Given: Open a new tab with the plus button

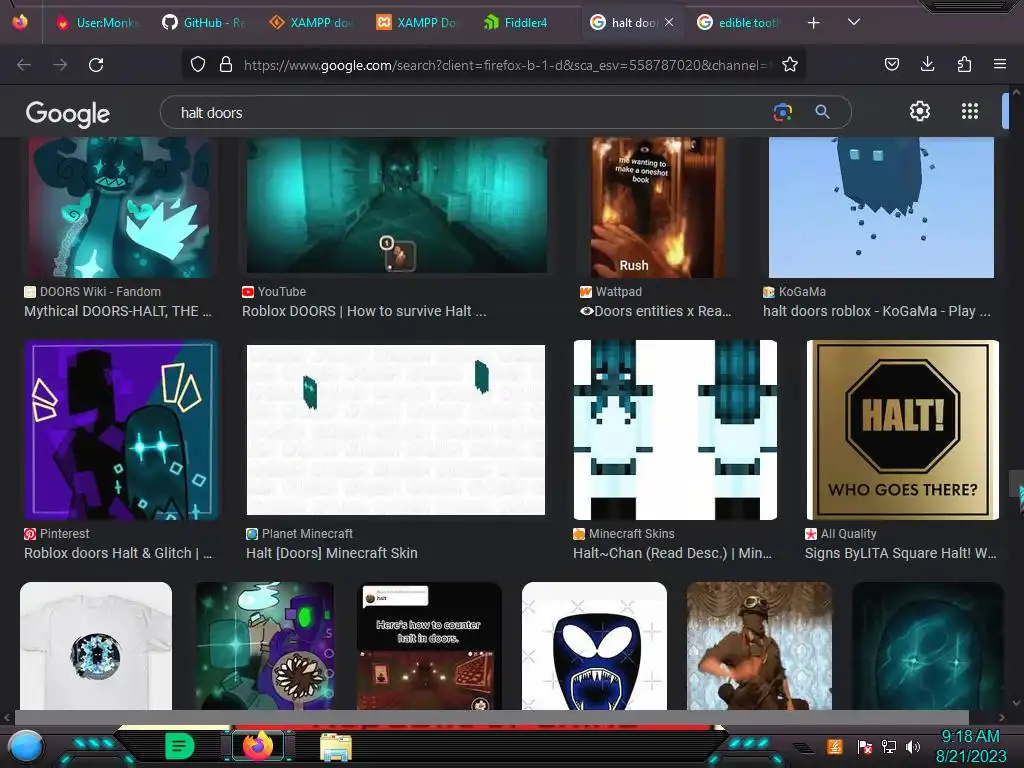Looking at the screenshot, I should coord(813,23).
